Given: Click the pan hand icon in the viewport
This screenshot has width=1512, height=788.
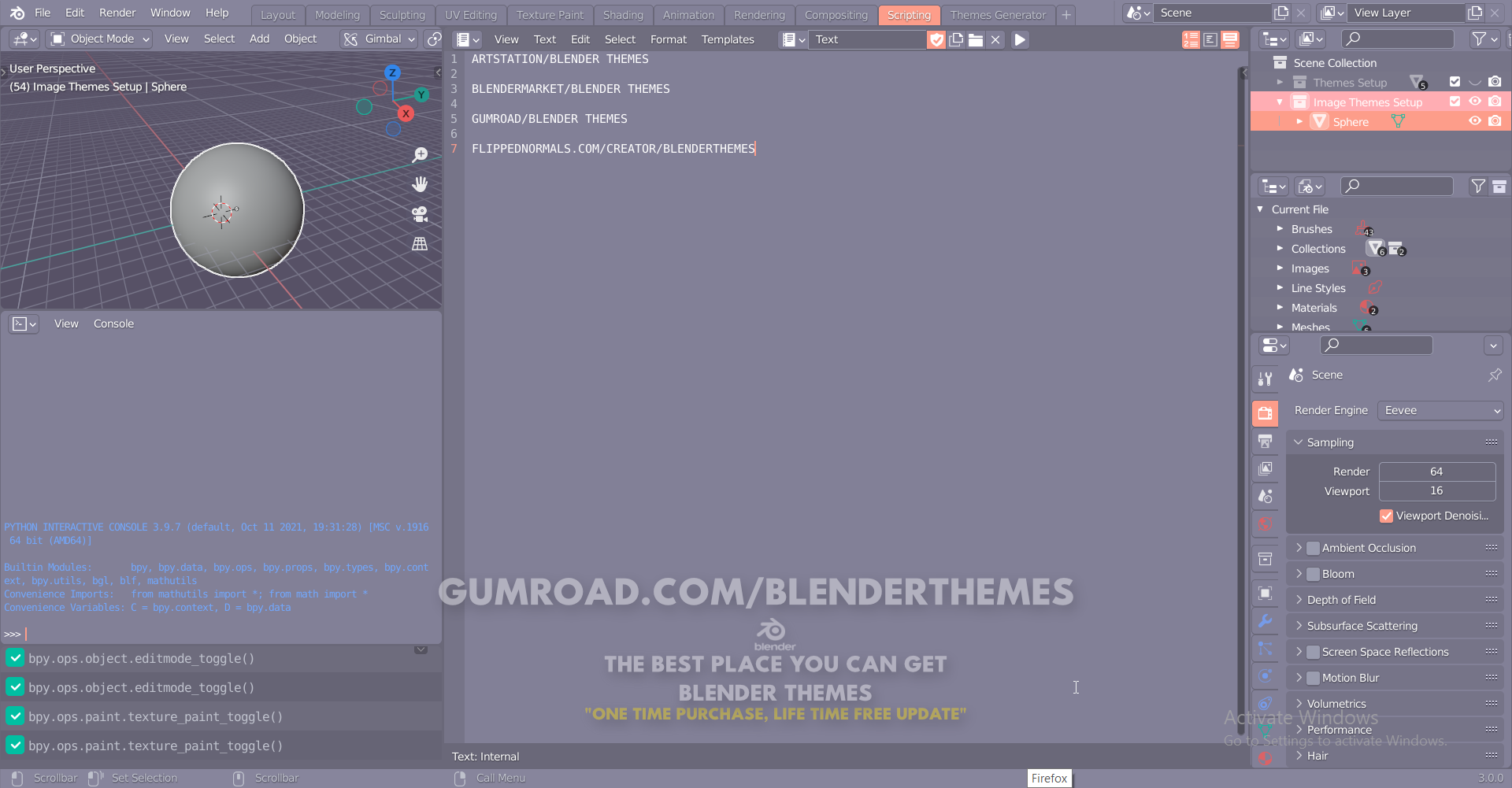Looking at the screenshot, I should point(421,184).
